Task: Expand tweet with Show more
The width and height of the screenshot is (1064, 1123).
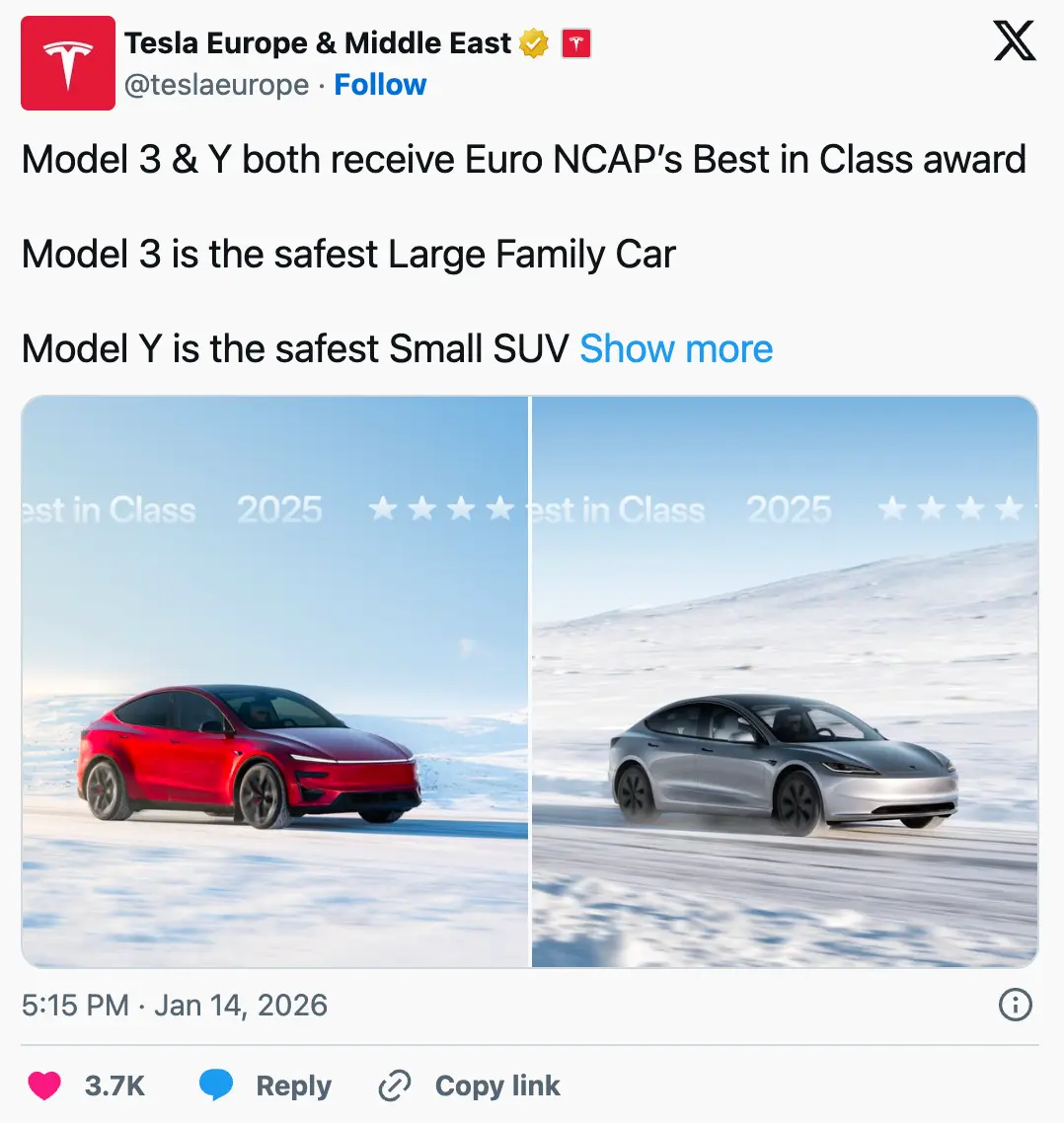Action: tap(676, 348)
